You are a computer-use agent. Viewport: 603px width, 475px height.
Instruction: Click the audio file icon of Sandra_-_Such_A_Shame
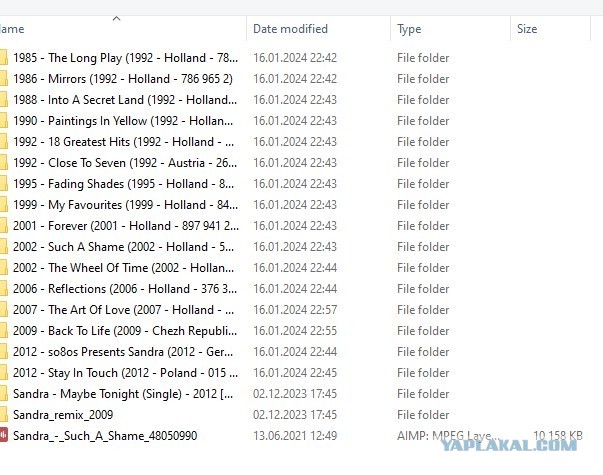[x=3, y=435]
